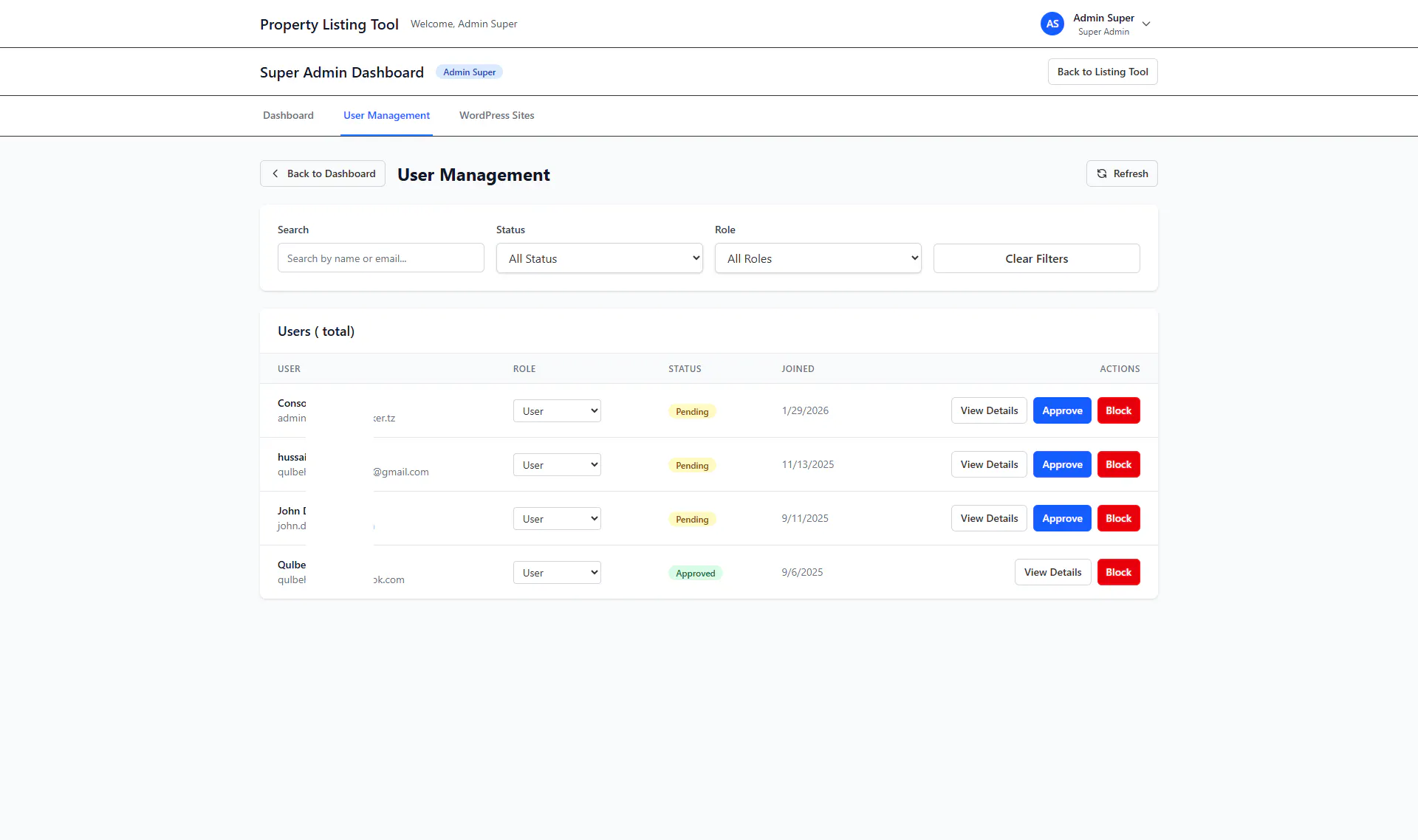Click the 9/6/2025 joined date
Image resolution: width=1418 pixels, height=840 pixels.
pyautogui.click(x=802, y=572)
